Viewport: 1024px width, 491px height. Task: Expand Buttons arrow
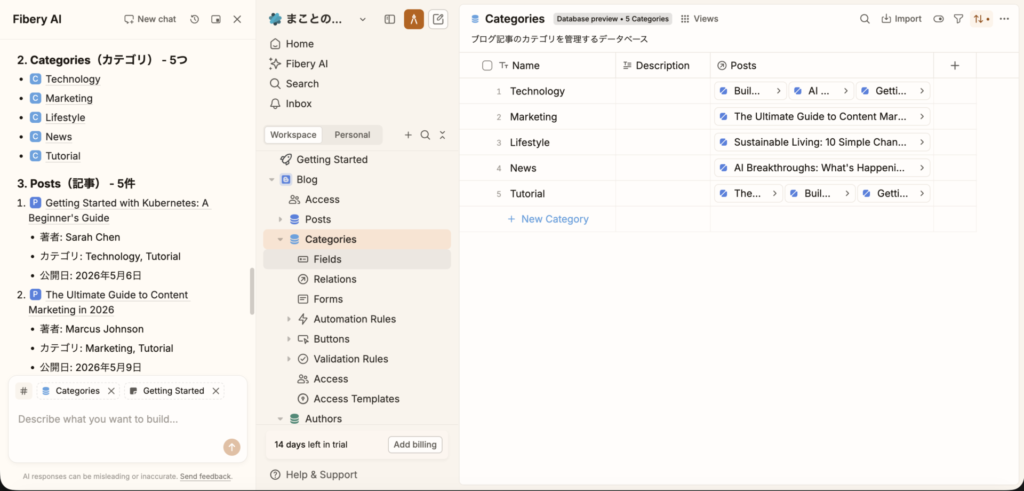(x=289, y=339)
